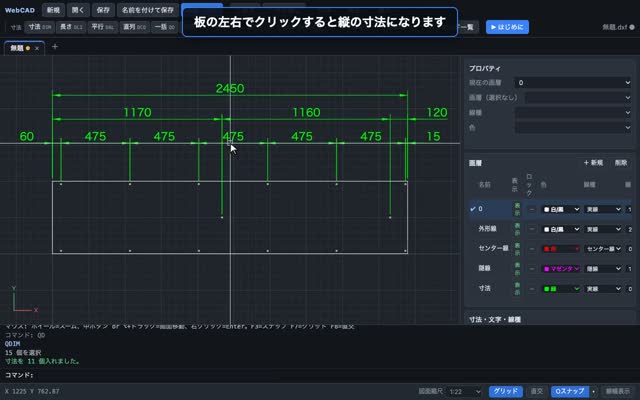Click the 保存 (save) button
Image resolution: width=640 pixels, height=400 pixels.
[103, 10]
